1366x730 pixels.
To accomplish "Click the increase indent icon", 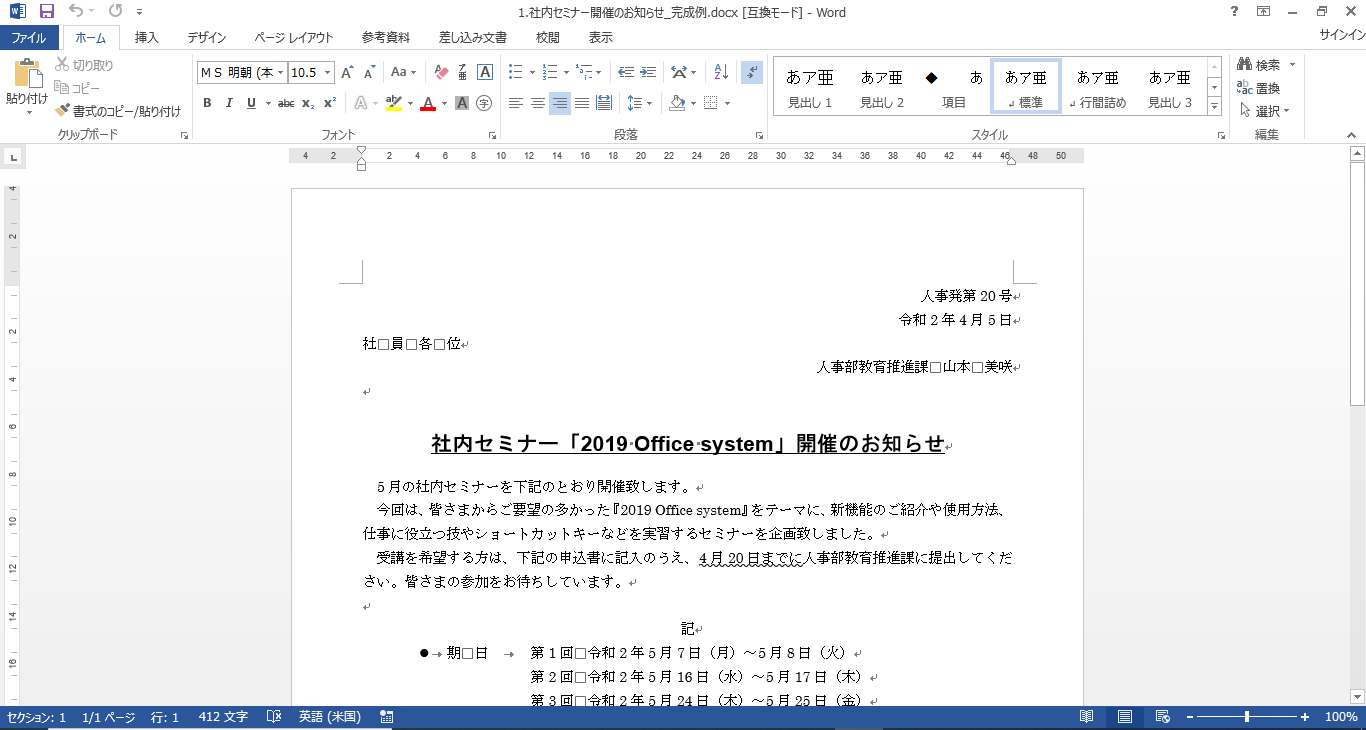I will (x=648, y=72).
